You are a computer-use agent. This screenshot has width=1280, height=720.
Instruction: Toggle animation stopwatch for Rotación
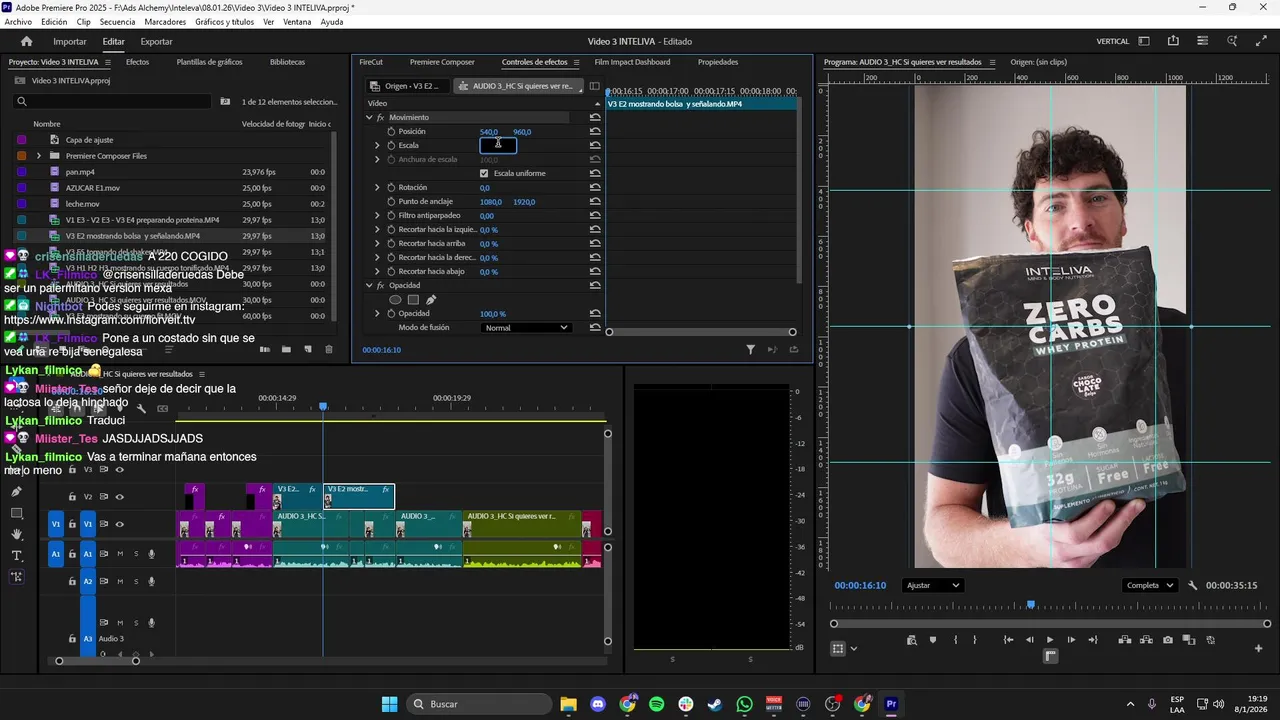[391, 187]
